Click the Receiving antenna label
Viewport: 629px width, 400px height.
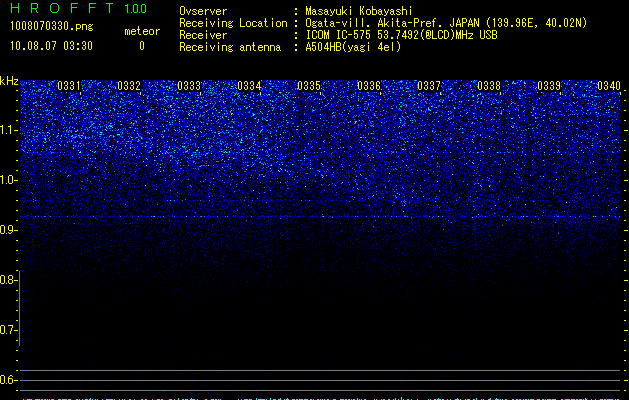coord(230,47)
